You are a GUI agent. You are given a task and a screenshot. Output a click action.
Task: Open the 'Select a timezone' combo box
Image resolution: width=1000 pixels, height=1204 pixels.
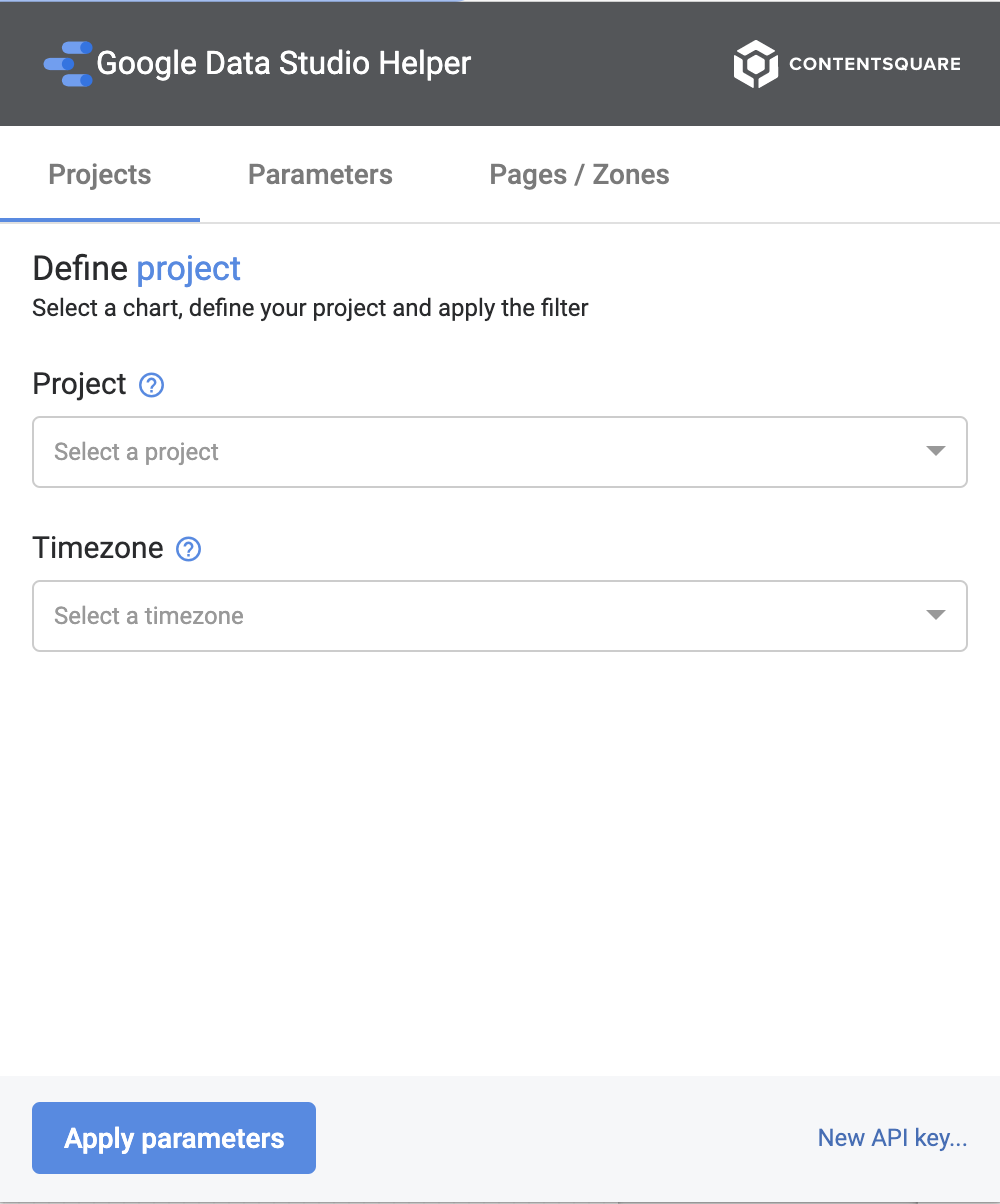point(500,616)
